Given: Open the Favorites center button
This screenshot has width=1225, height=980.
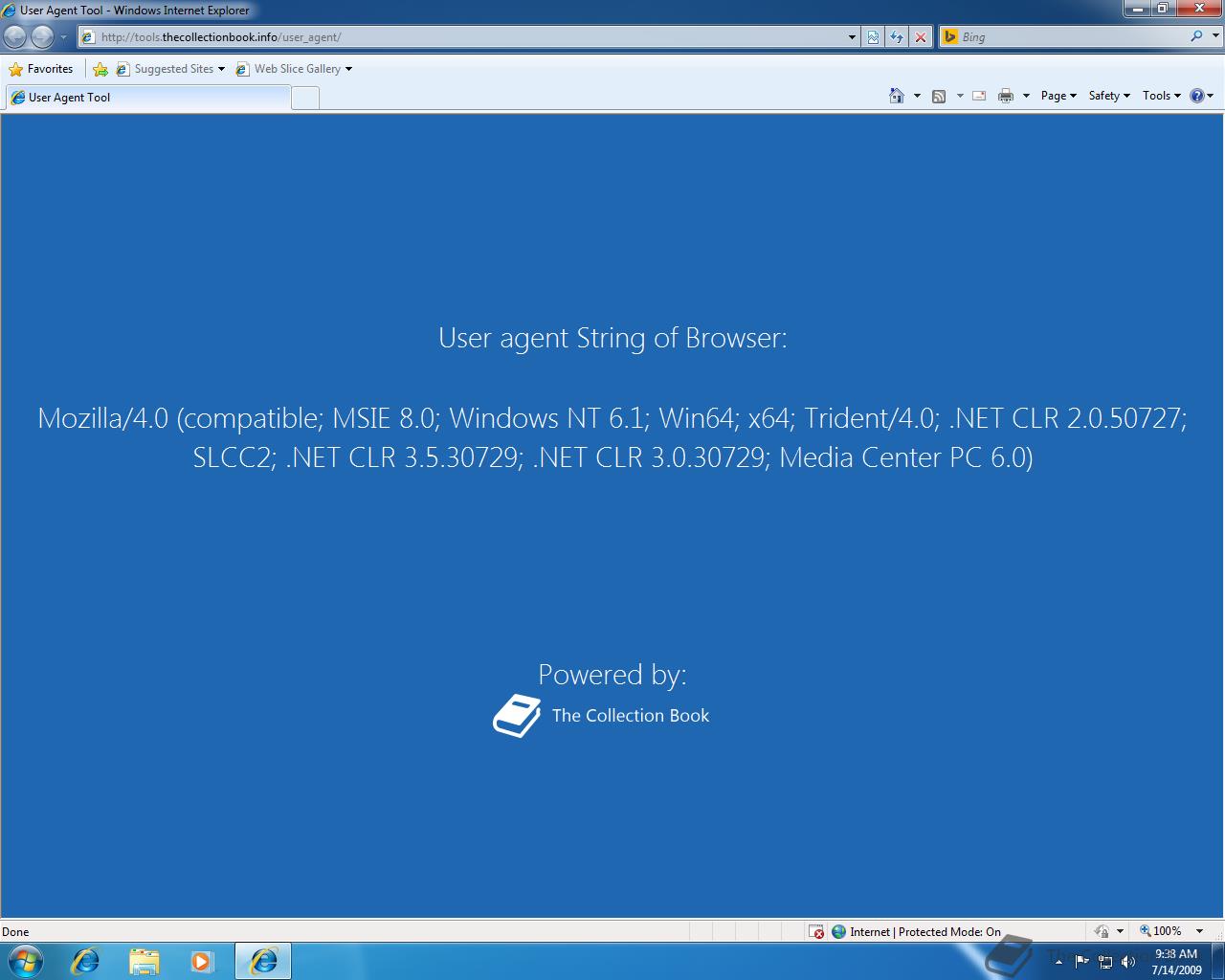Looking at the screenshot, I should click(41, 69).
